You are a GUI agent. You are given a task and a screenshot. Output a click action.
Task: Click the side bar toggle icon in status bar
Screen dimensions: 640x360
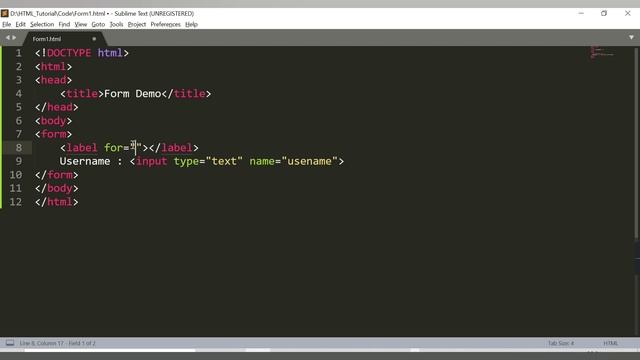(10, 343)
